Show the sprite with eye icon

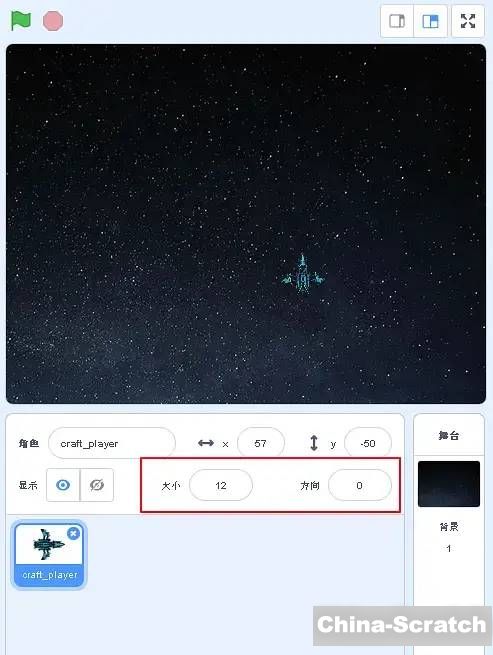click(63, 485)
